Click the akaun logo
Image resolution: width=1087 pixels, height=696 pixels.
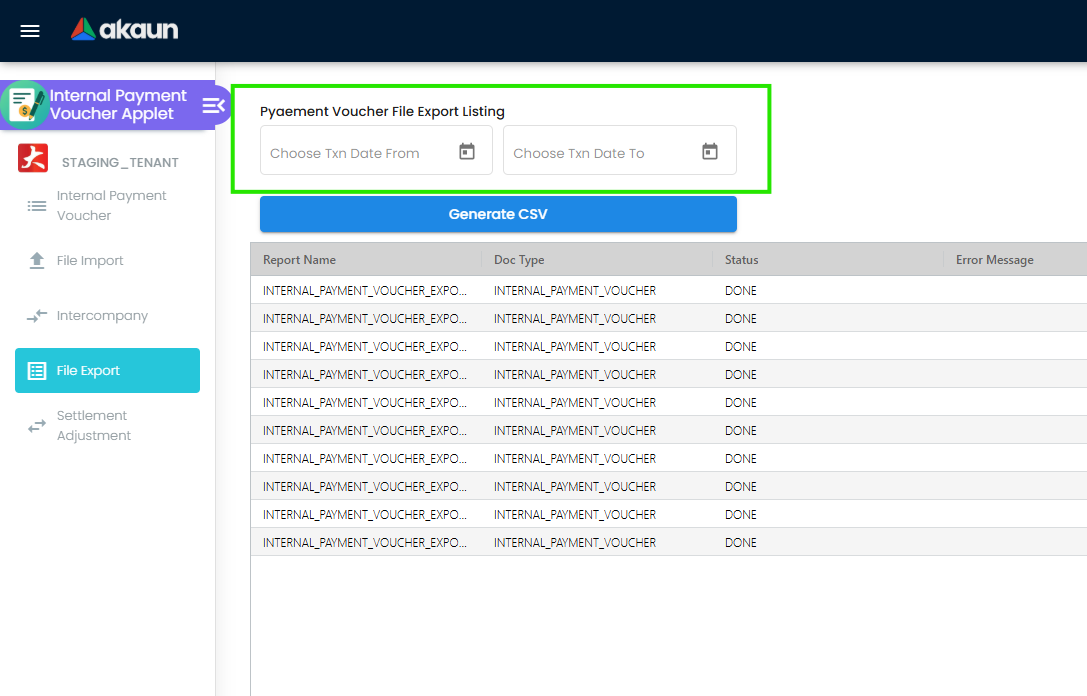(x=123, y=29)
